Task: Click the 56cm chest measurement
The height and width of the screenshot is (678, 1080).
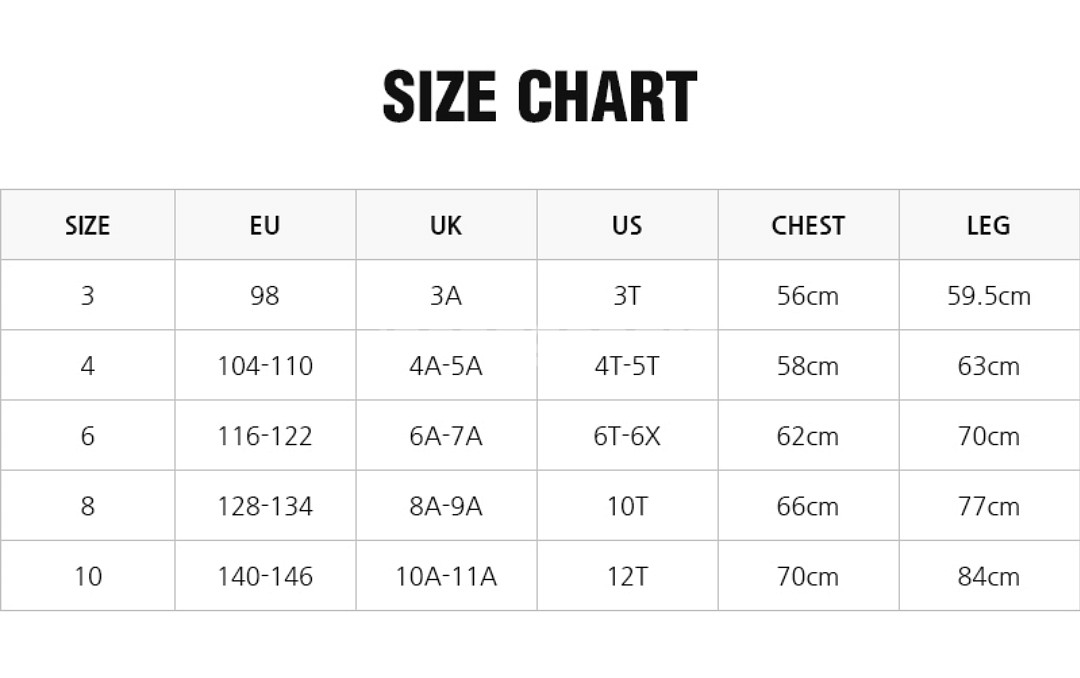Action: 808,296
